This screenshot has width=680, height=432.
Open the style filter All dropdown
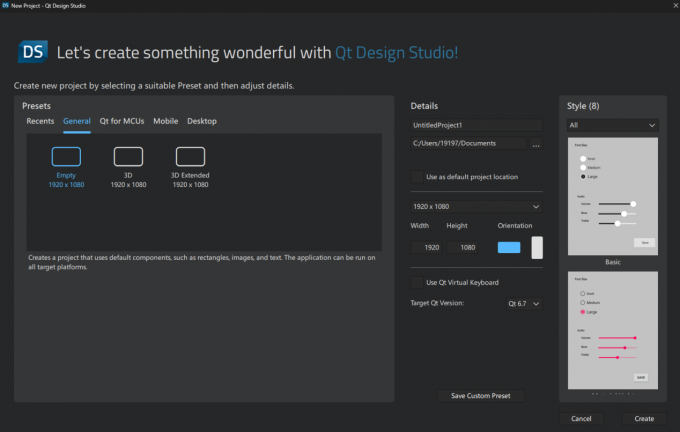612,125
